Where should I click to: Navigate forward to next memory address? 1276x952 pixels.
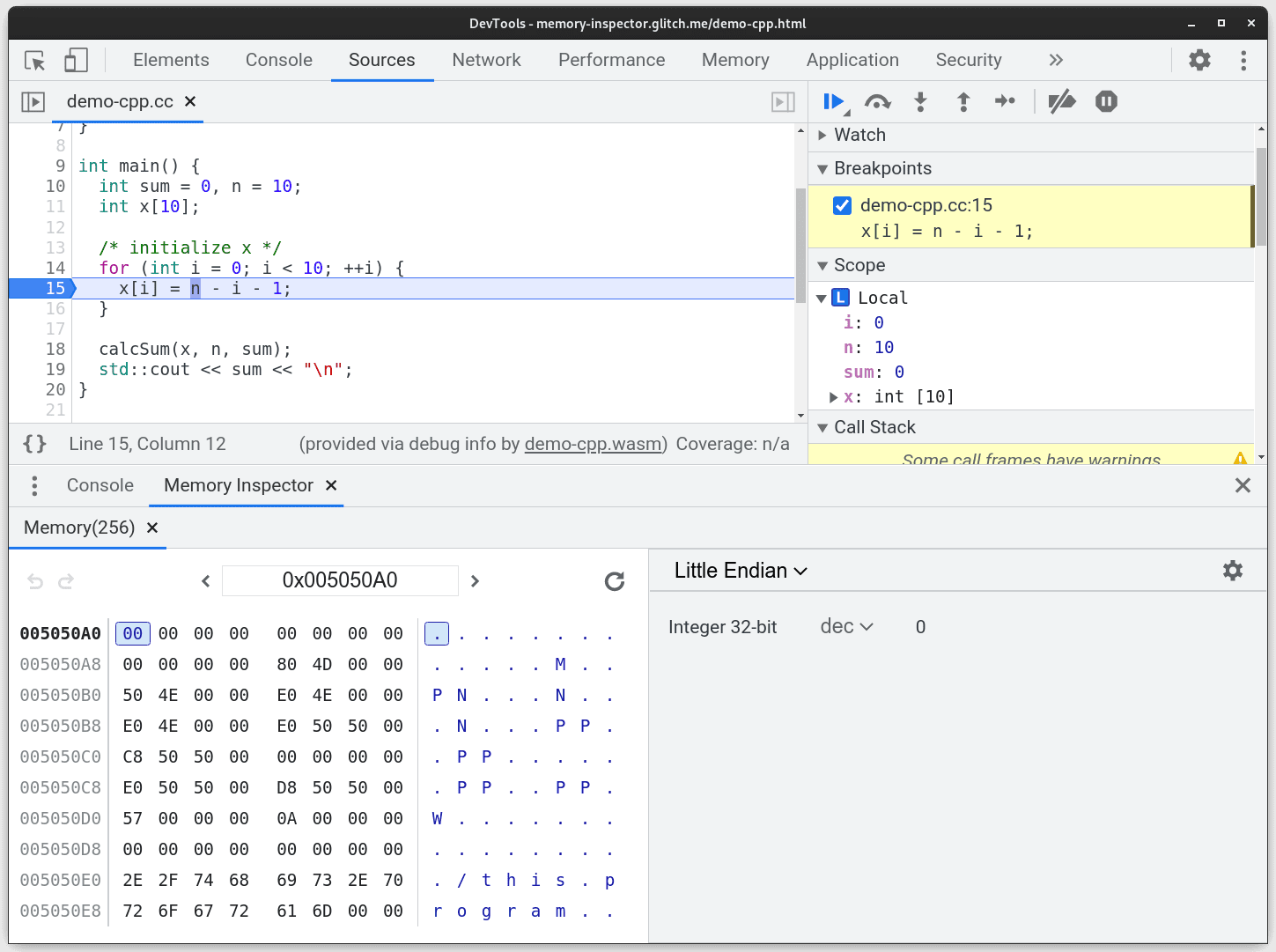tap(475, 580)
